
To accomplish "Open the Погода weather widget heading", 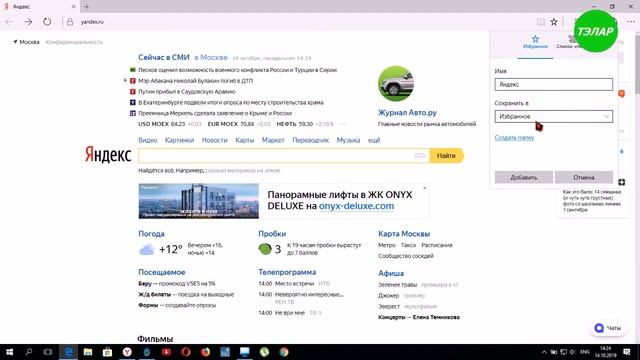I will coord(151,234).
